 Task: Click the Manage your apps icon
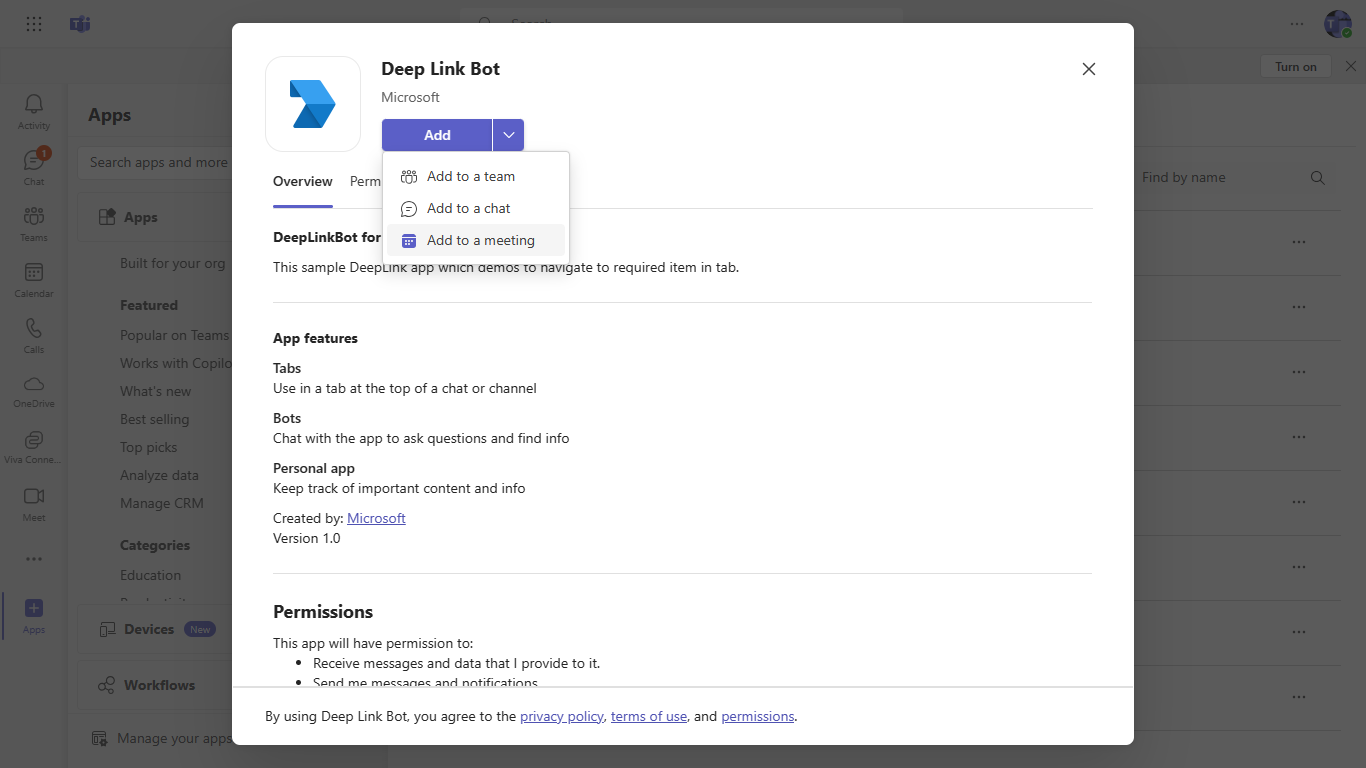coord(100,739)
